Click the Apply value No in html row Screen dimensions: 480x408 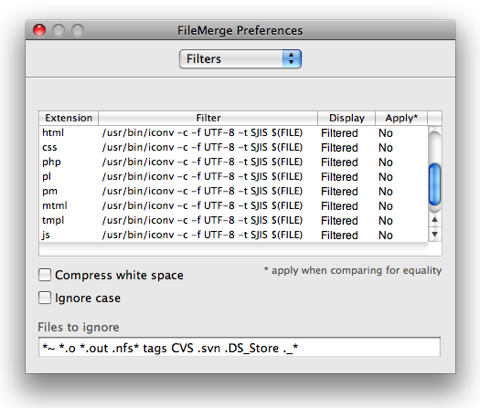385,133
